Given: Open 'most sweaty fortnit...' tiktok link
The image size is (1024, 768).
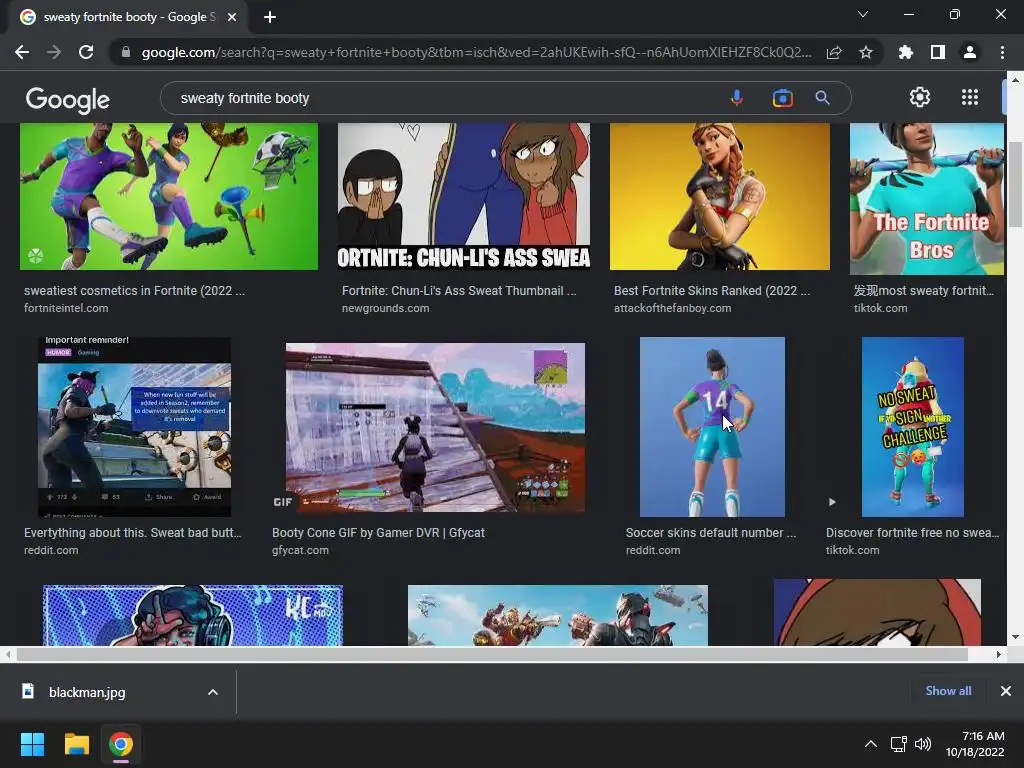Looking at the screenshot, I should click(x=923, y=291).
